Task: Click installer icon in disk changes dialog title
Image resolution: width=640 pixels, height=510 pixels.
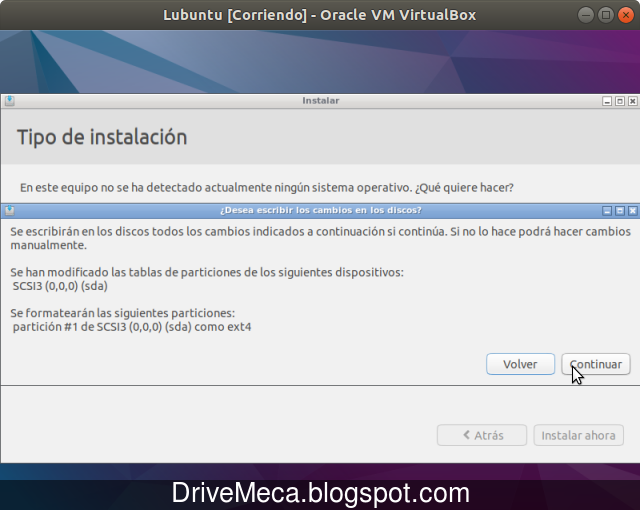Action: point(9,211)
